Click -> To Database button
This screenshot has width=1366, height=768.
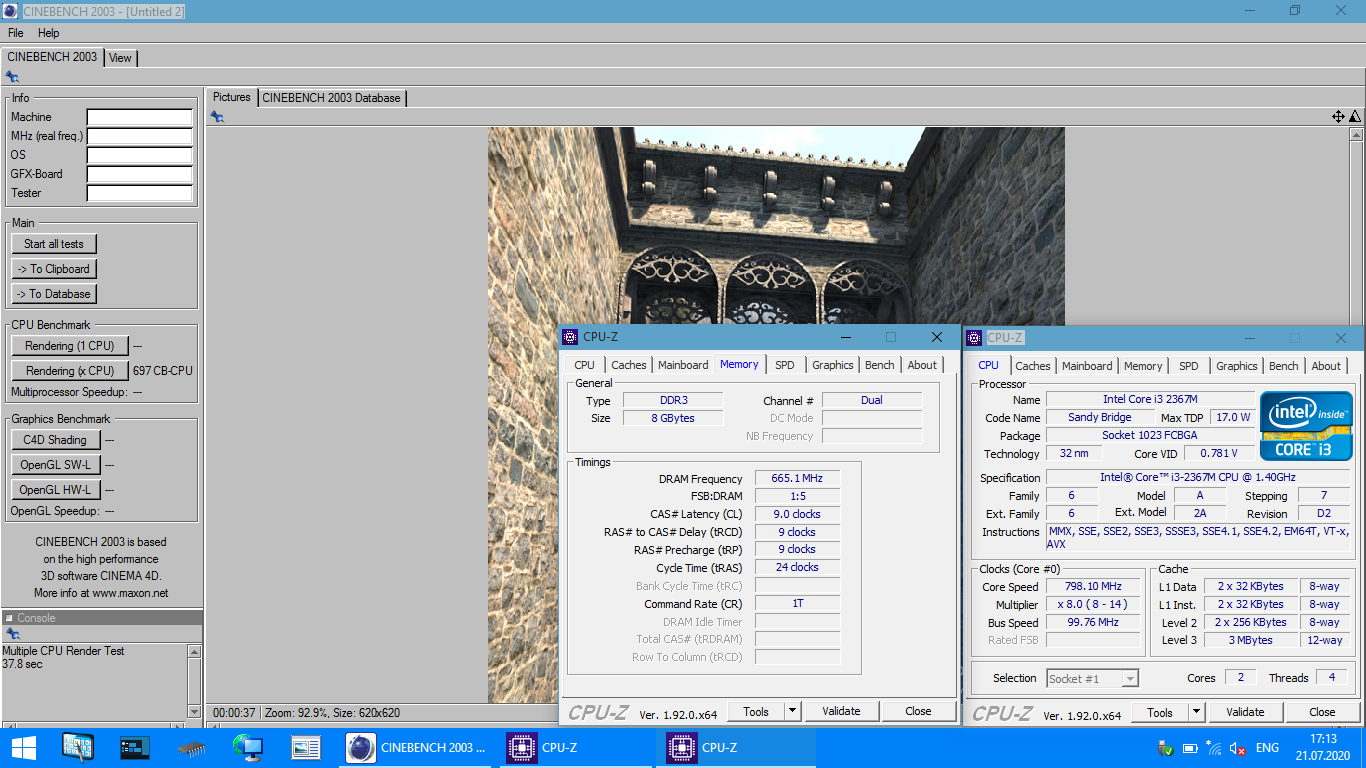point(54,294)
